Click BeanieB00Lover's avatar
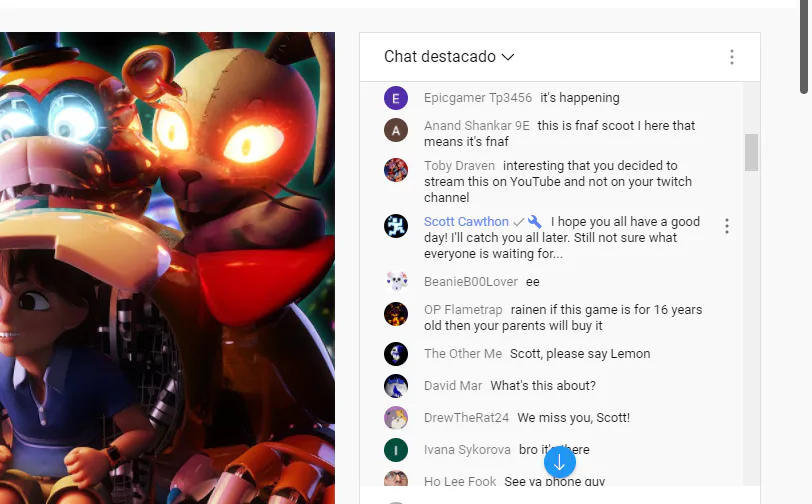Viewport: 812px width, 504px height. (x=396, y=281)
